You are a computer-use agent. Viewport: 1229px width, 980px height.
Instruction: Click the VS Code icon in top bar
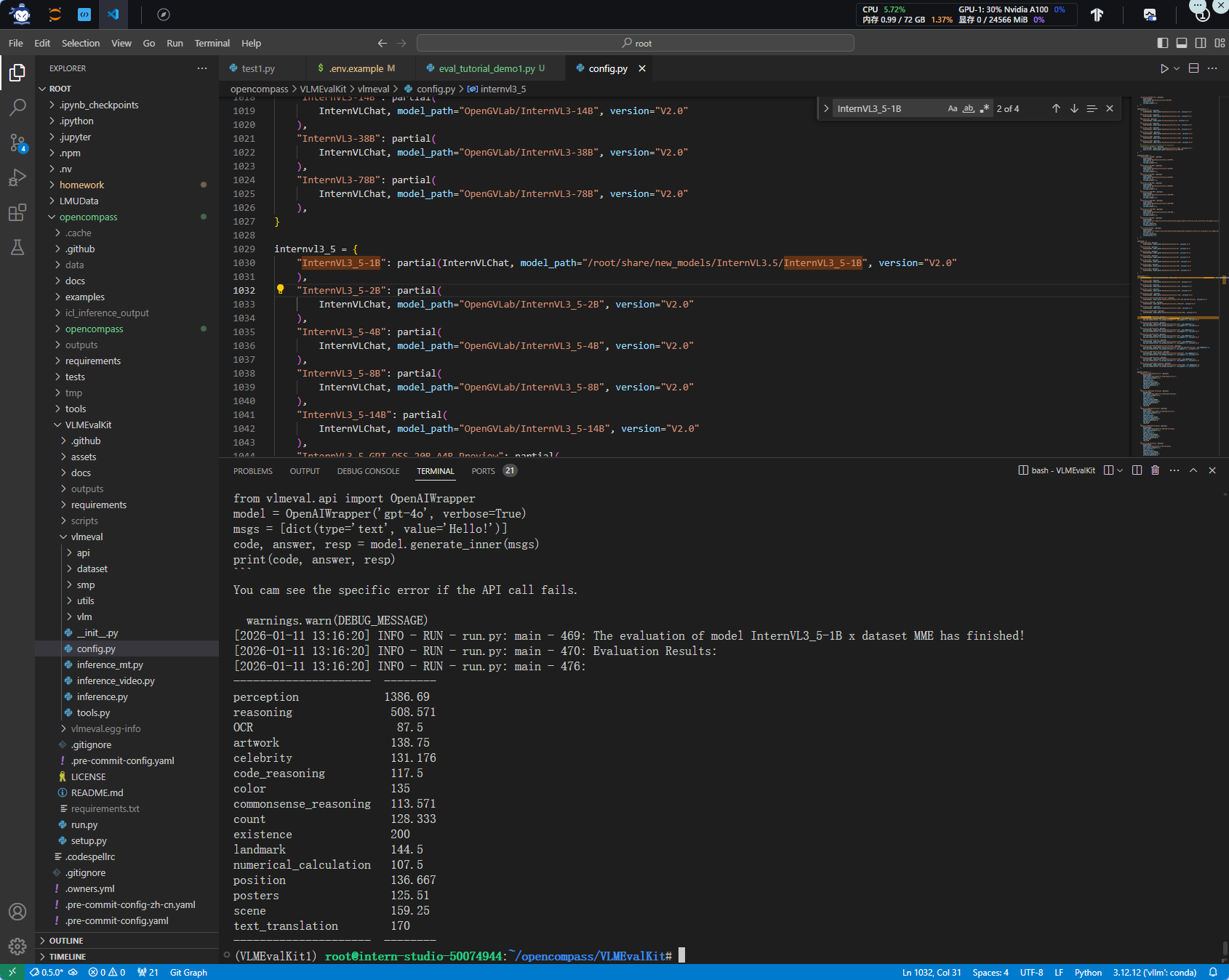point(113,15)
